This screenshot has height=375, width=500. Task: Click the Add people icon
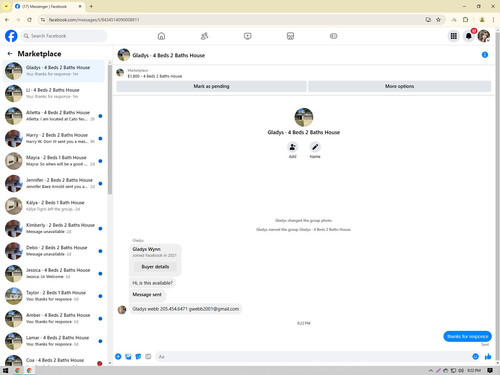[x=292, y=147]
